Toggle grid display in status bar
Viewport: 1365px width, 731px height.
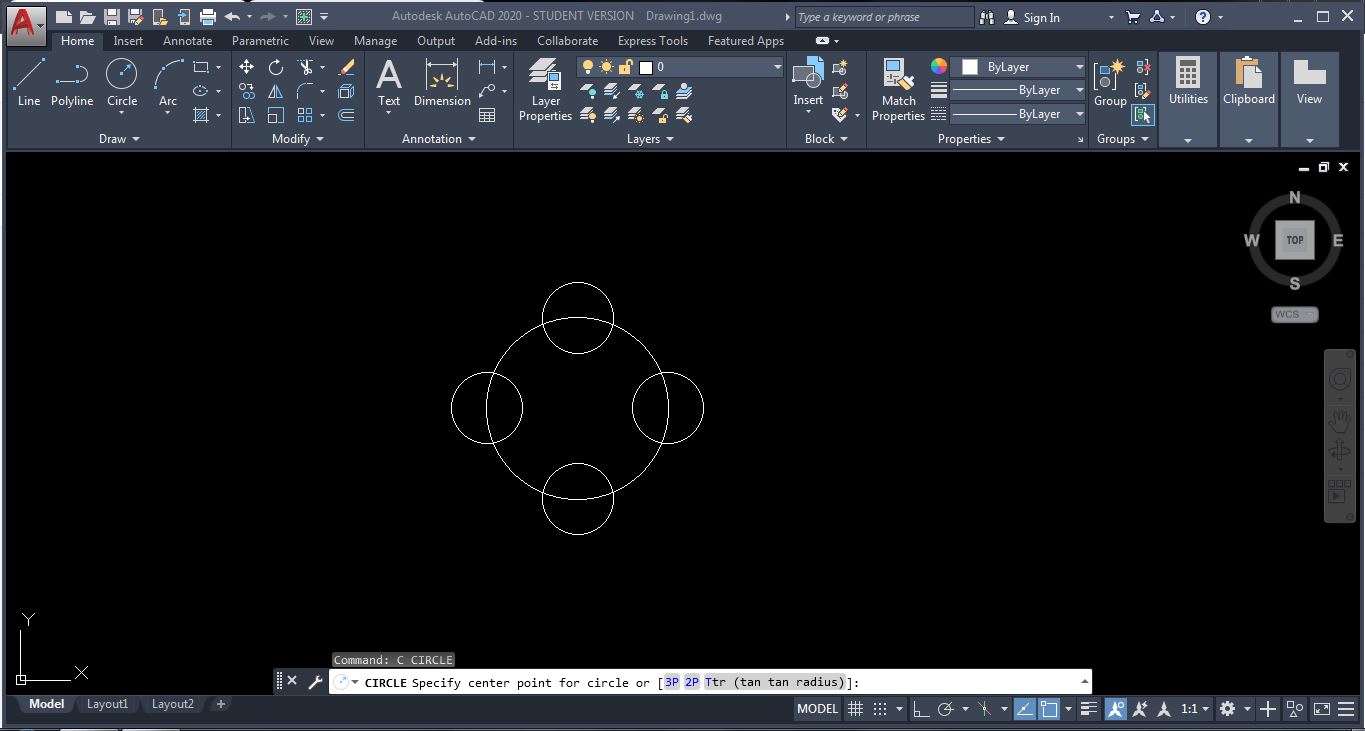(x=856, y=708)
